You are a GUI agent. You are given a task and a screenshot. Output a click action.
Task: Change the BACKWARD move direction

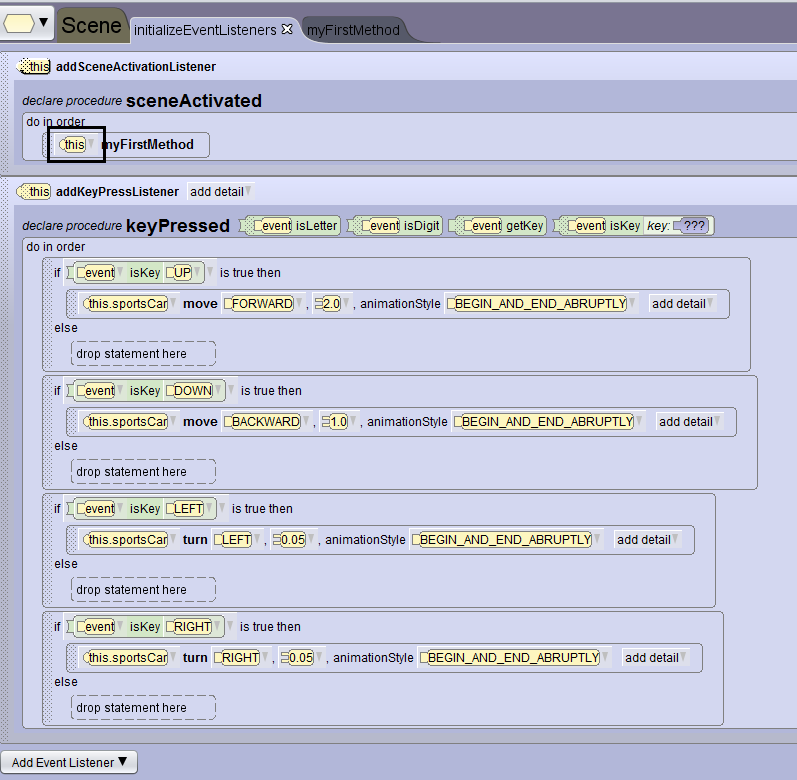(266, 422)
